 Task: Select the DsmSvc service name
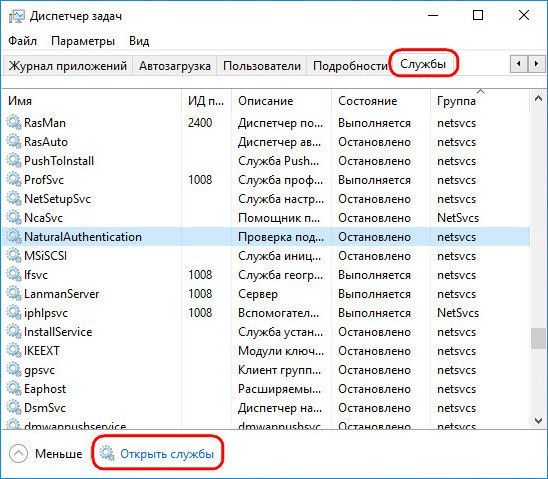click(x=45, y=407)
